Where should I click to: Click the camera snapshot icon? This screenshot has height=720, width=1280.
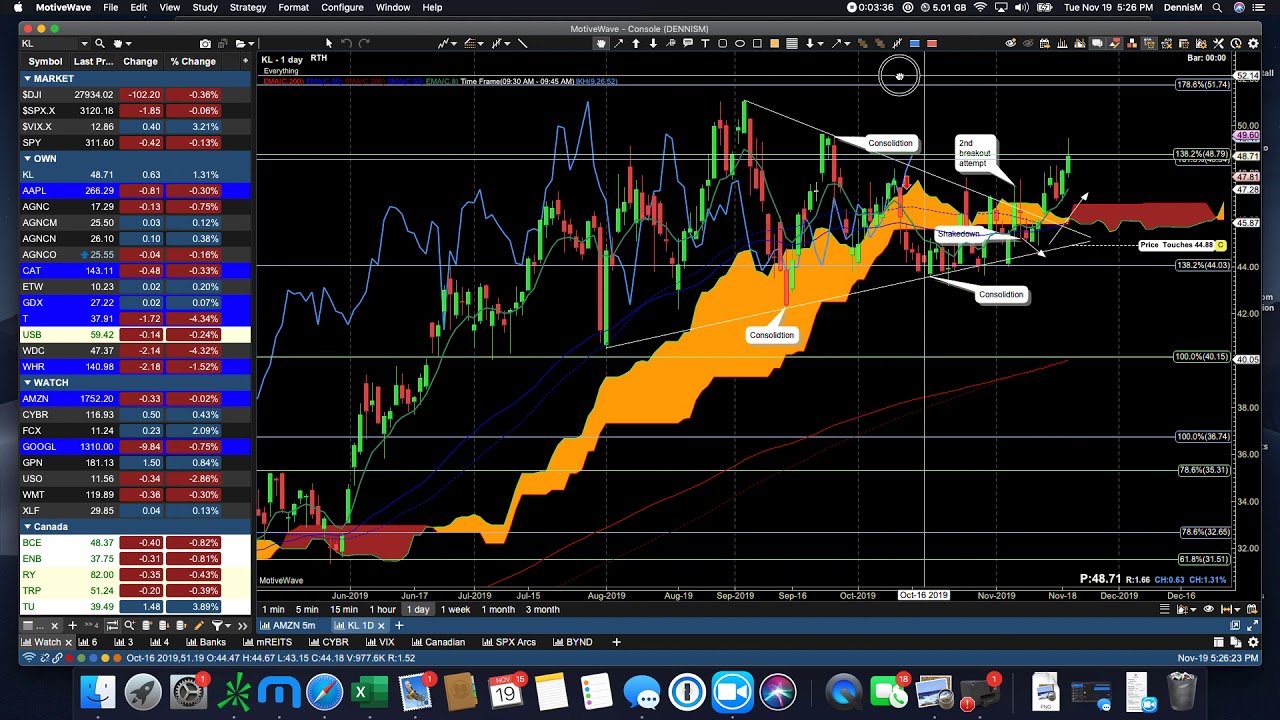(x=205, y=44)
